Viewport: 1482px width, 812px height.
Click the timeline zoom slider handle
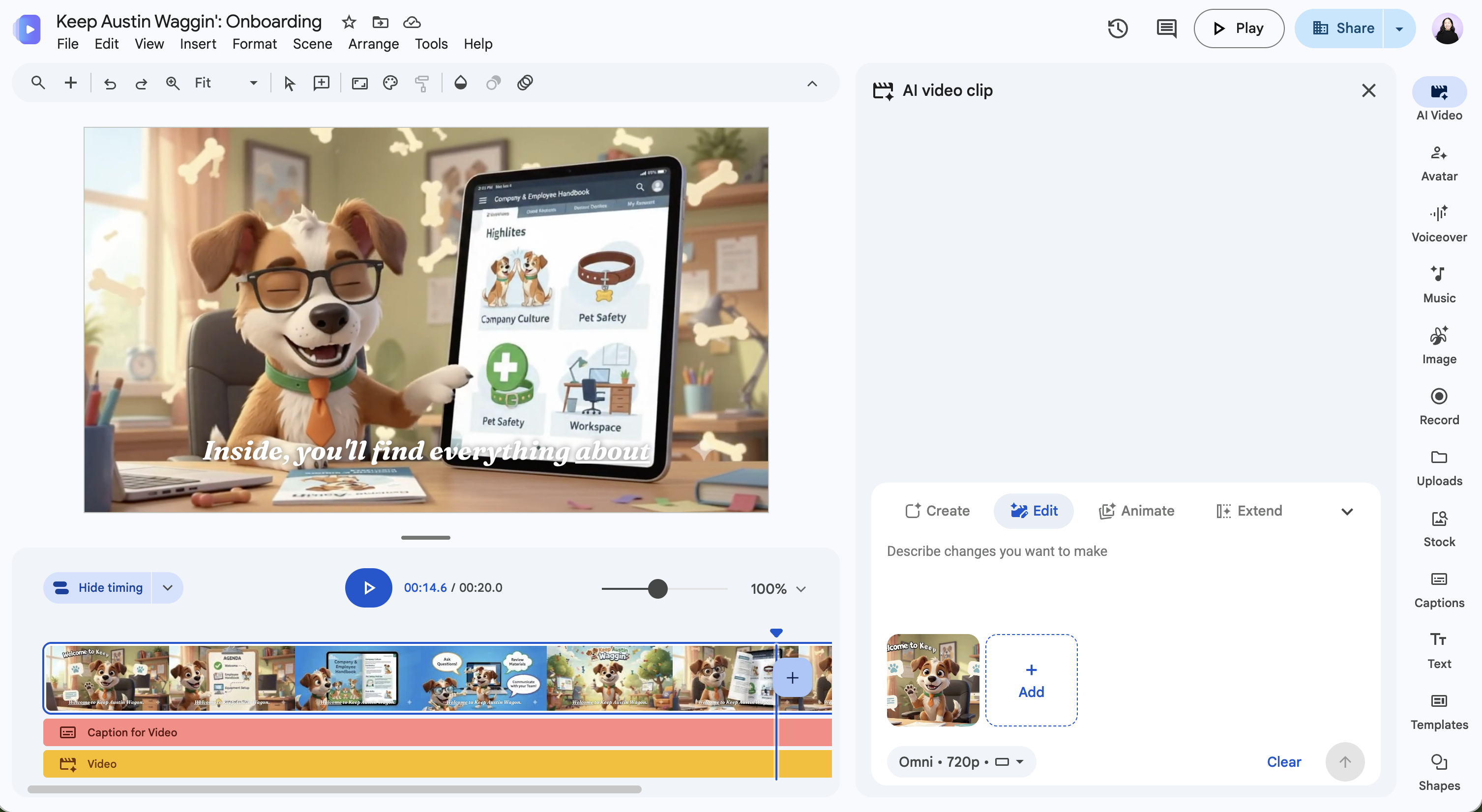point(657,589)
